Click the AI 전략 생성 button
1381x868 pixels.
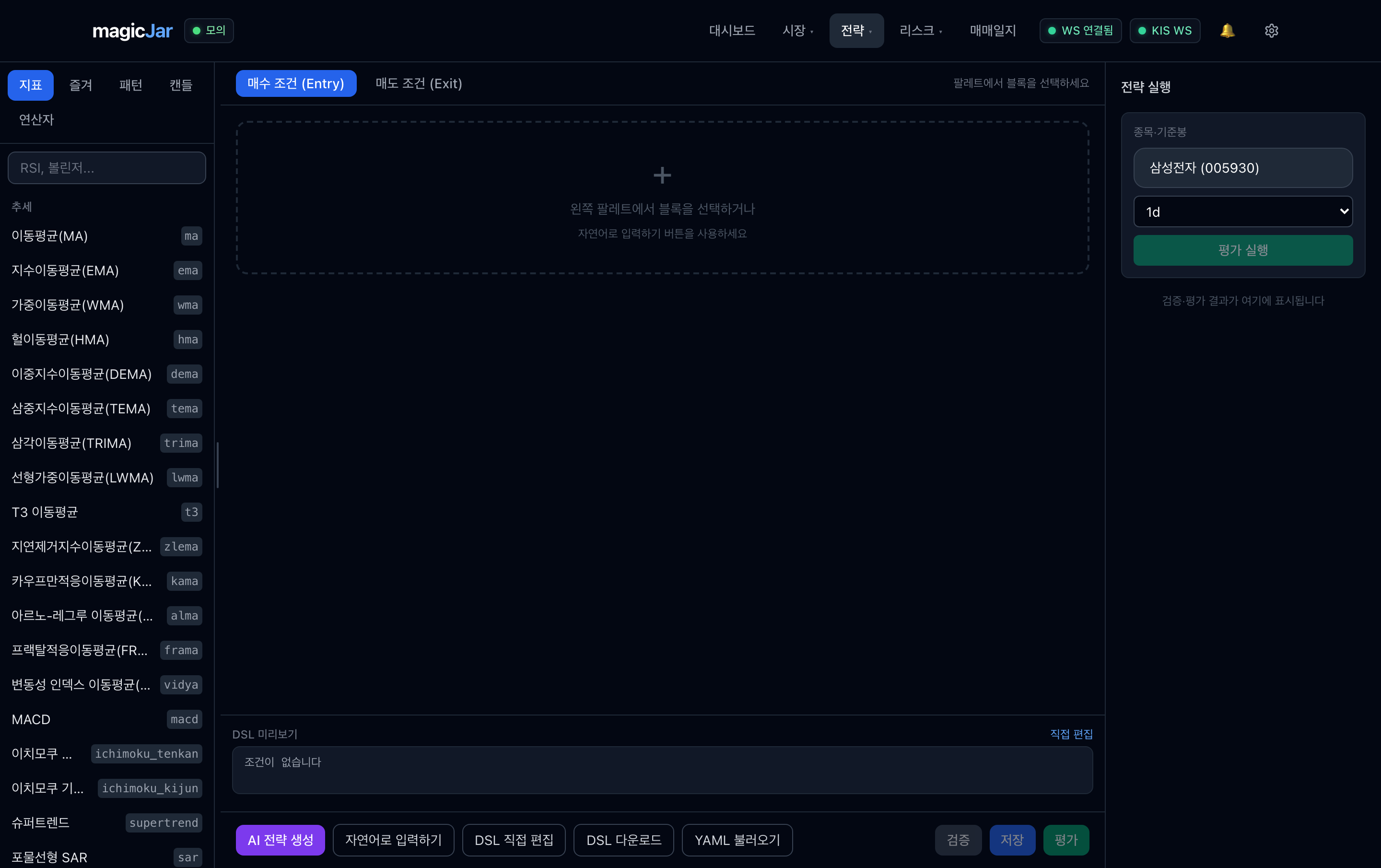281,840
